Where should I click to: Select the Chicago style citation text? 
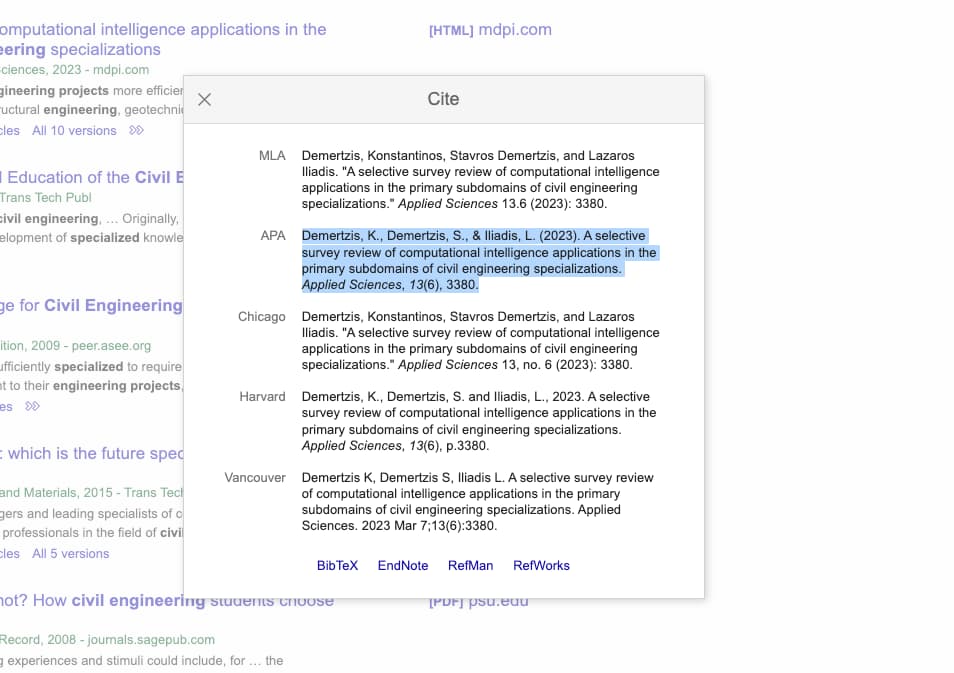[x=481, y=340]
